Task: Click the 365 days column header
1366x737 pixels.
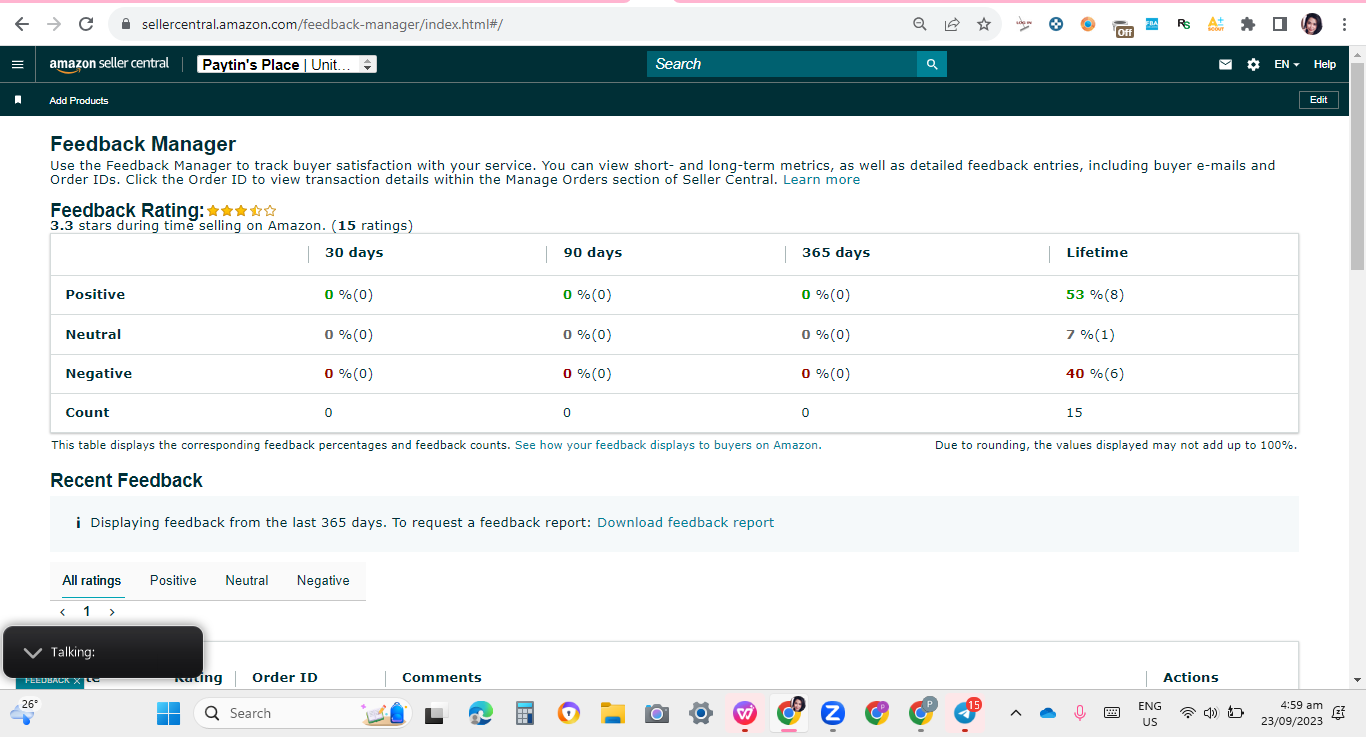Action: [836, 253]
